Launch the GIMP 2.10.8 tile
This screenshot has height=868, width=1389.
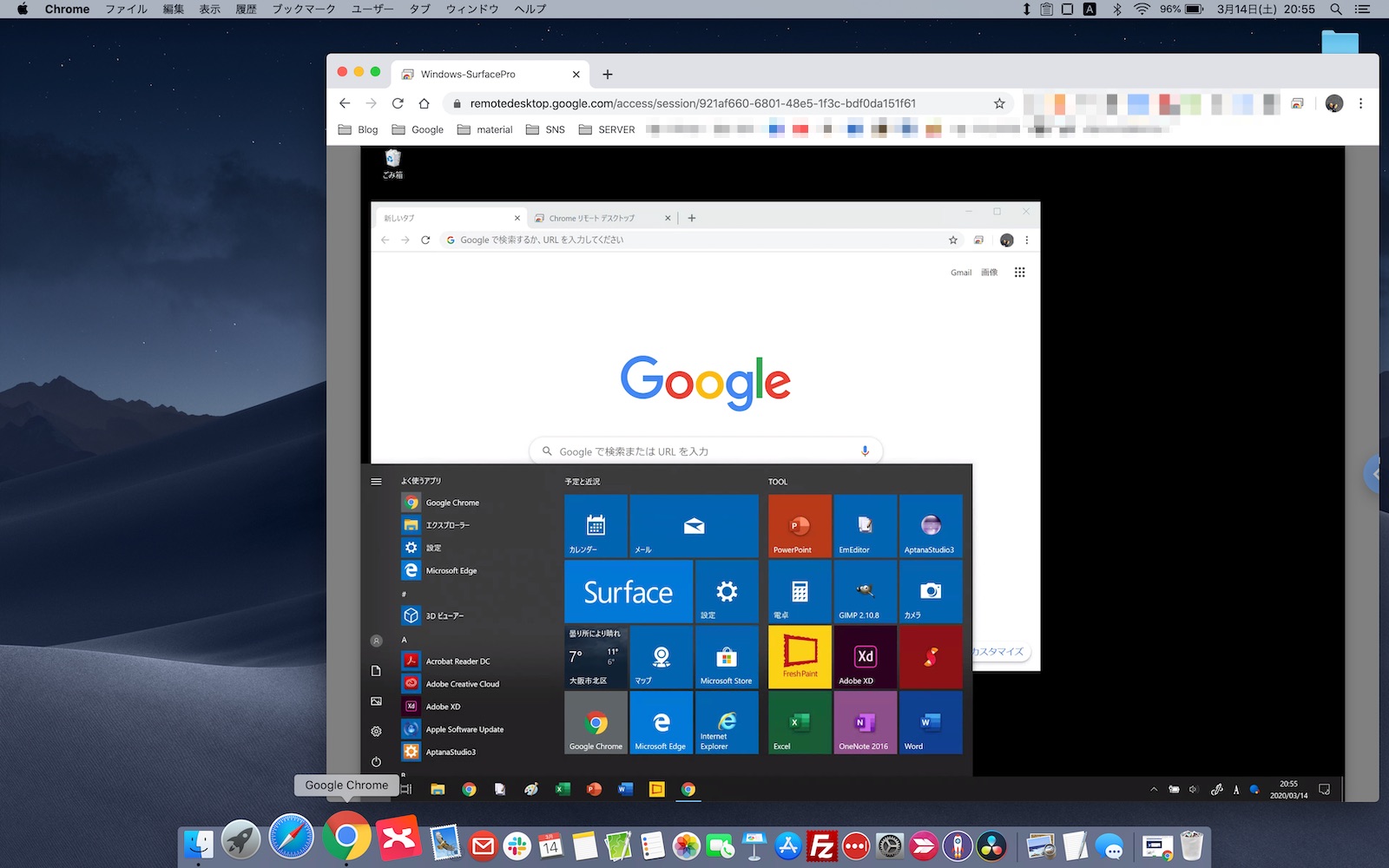pyautogui.click(x=866, y=592)
